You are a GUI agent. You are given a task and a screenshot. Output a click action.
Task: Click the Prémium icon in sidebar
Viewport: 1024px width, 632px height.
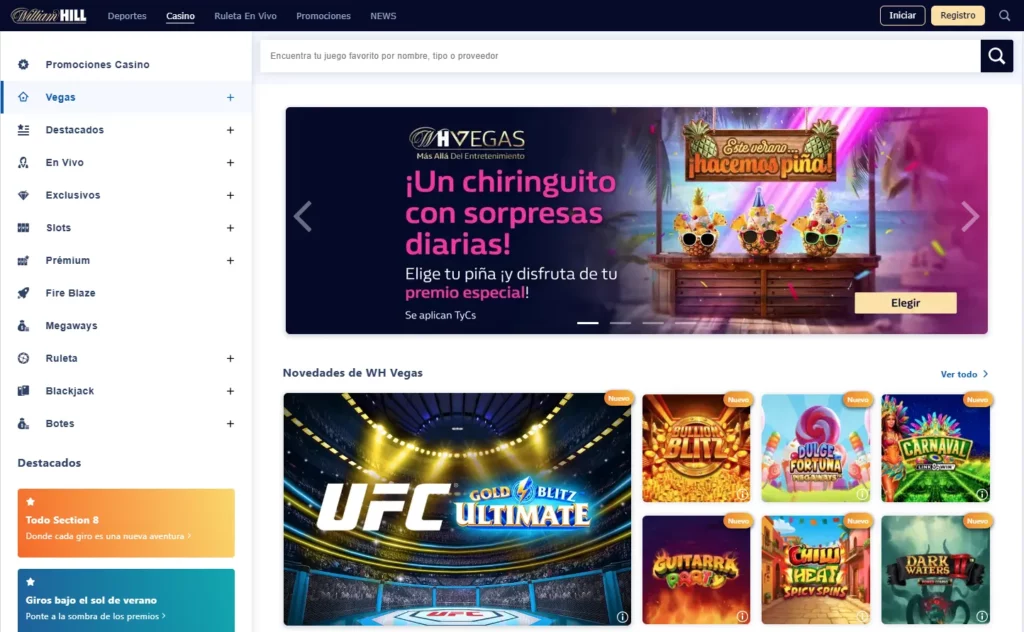[24, 260]
